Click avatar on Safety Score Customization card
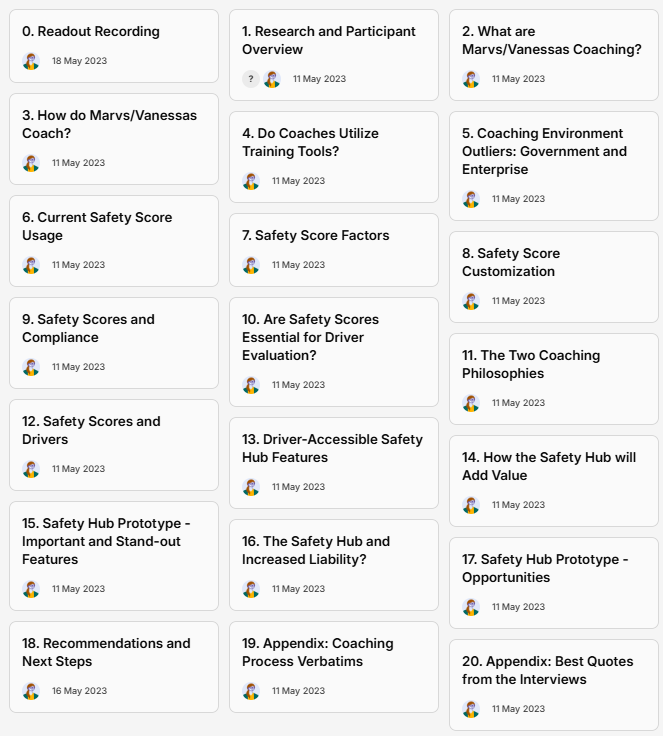This screenshot has height=736, width=663. [x=471, y=301]
